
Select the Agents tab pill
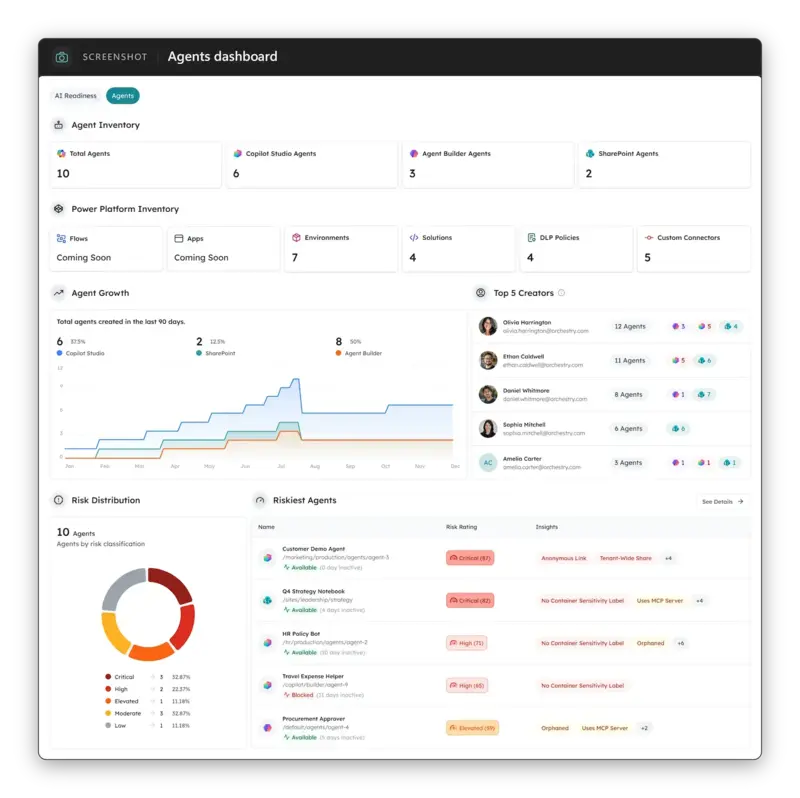point(122,96)
